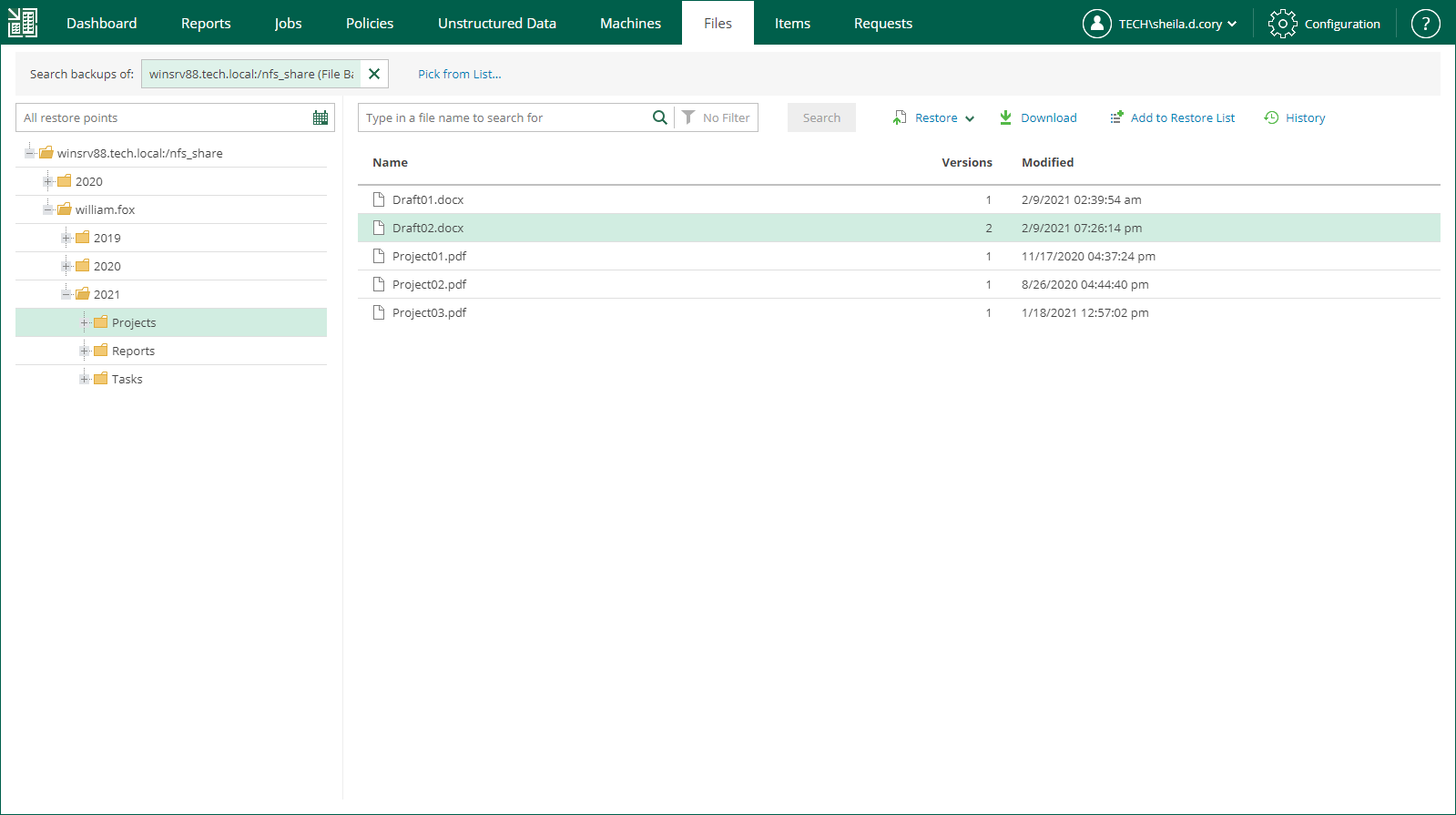Viewport: 1456px width, 815px height.
Task: Clear the selected backup with X icon
Action: pyautogui.click(x=374, y=74)
